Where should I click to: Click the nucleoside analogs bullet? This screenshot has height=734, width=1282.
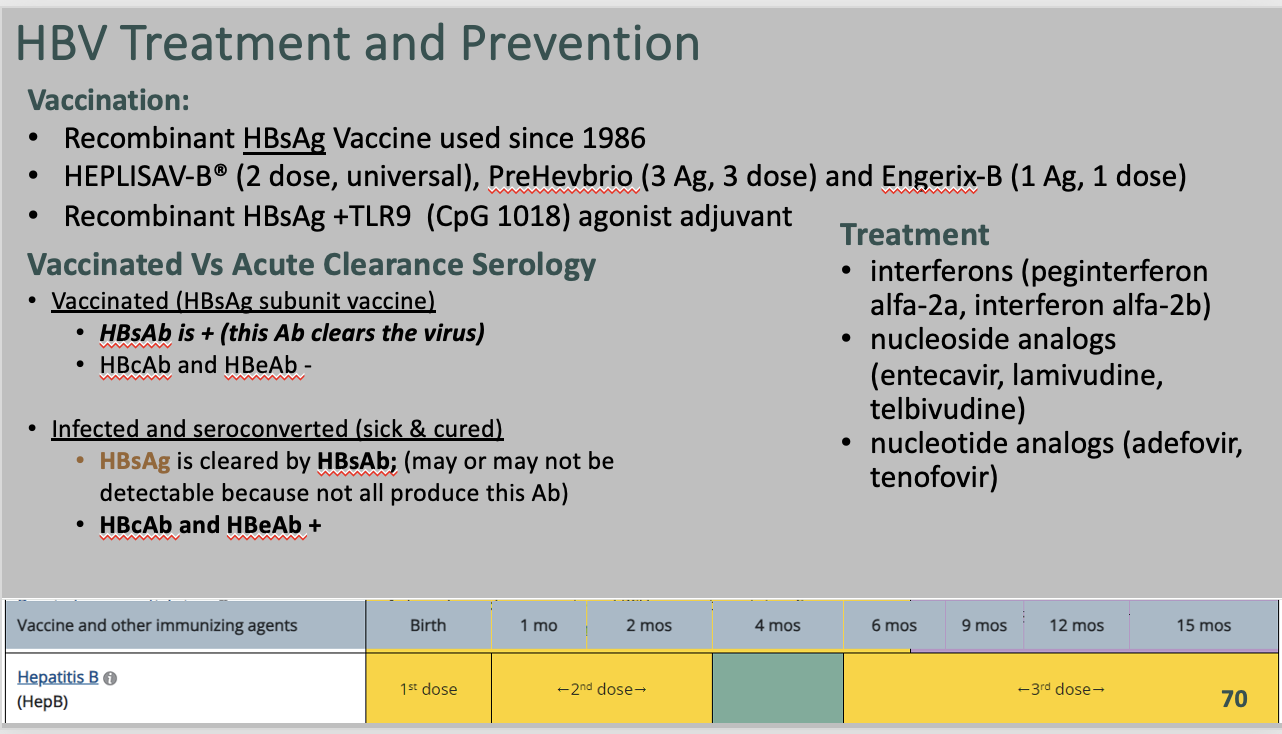[1018, 374]
